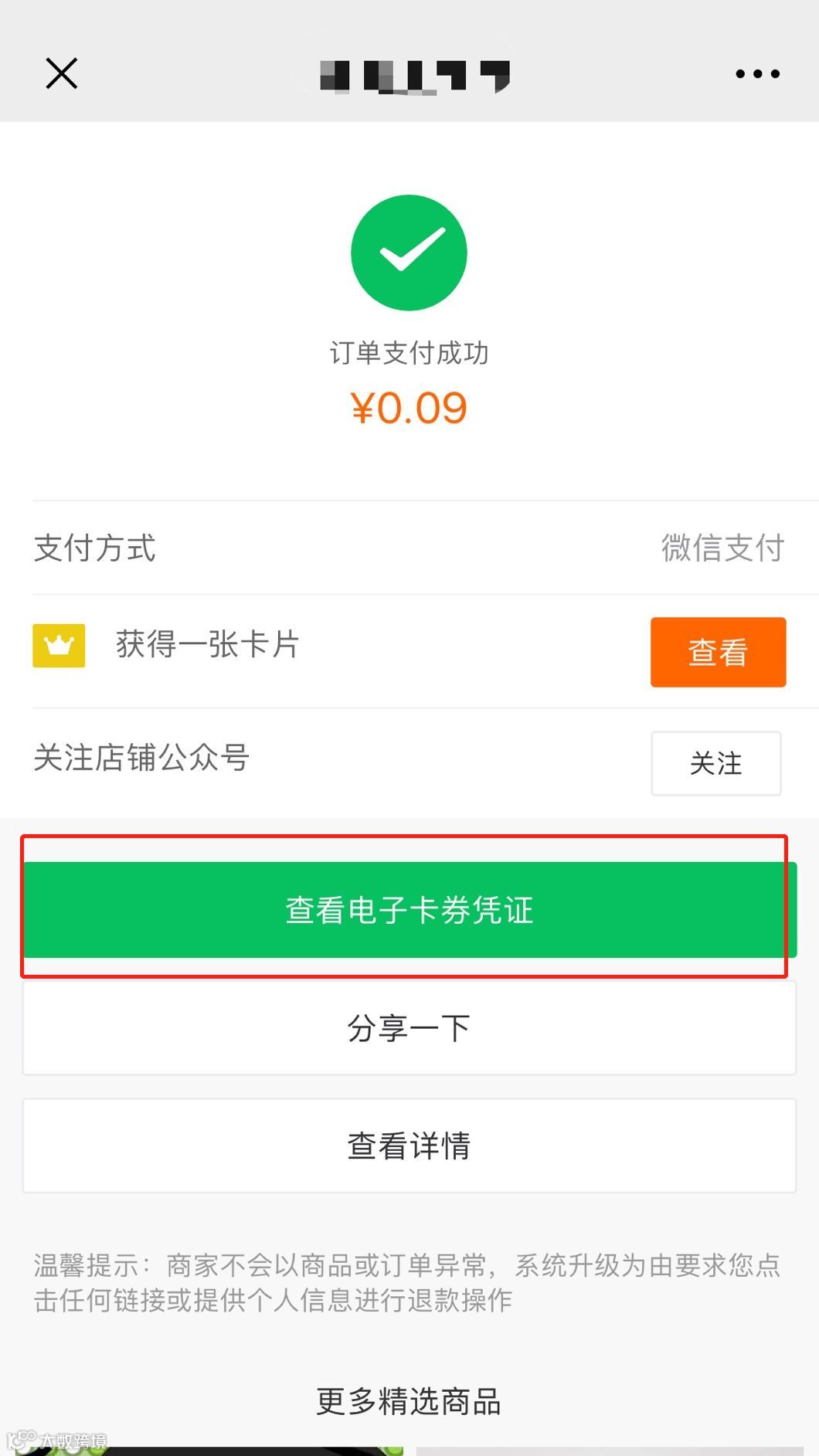Open the first featured product thumbnail
The width and height of the screenshot is (819, 1456).
coord(209,1451)
